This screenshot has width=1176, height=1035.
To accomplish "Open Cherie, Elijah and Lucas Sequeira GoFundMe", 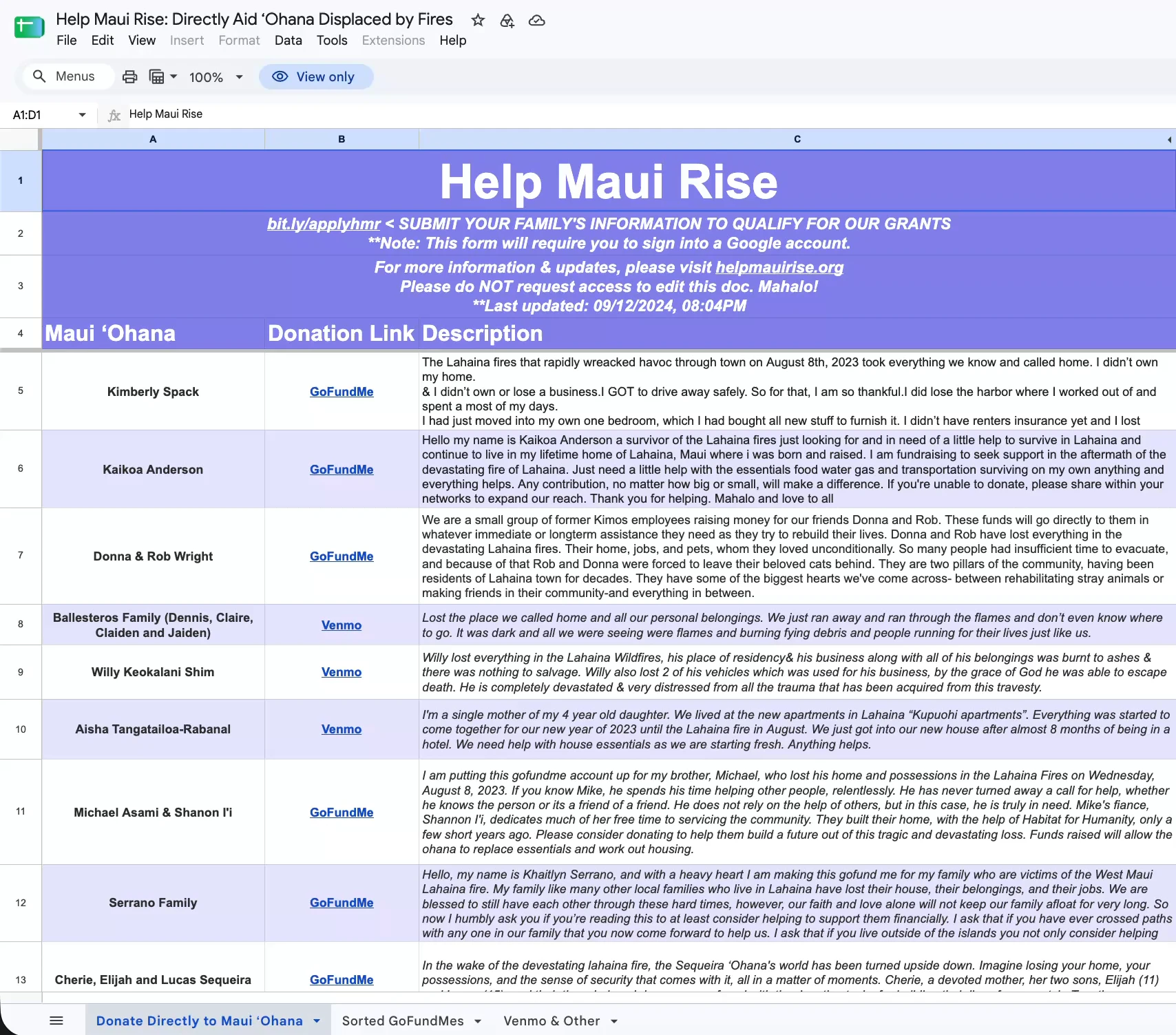I will pos(342,980).
